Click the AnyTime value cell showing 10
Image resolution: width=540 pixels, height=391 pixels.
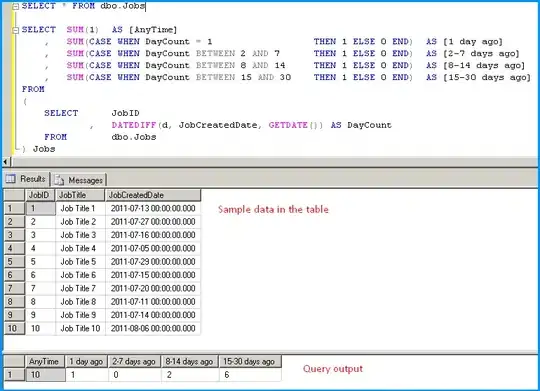point(45,375)
